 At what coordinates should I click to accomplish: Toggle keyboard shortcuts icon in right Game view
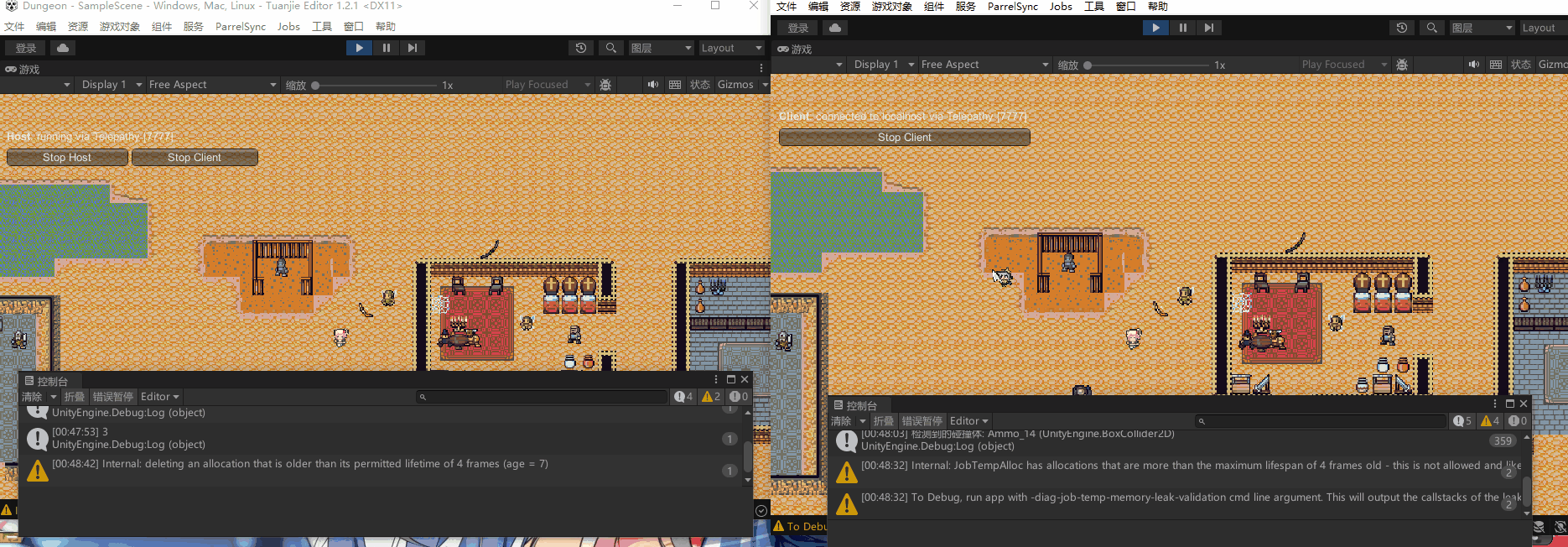(x=1496, y=65)
